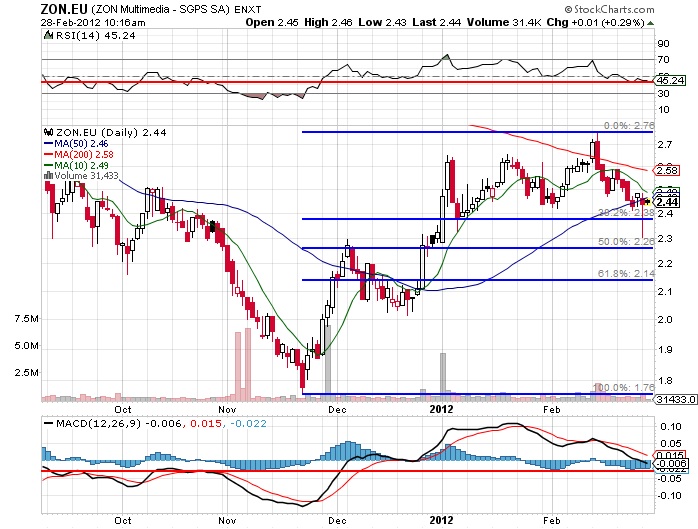
Task: Click the Open 2.45 quote value
Action: (272, 22)
